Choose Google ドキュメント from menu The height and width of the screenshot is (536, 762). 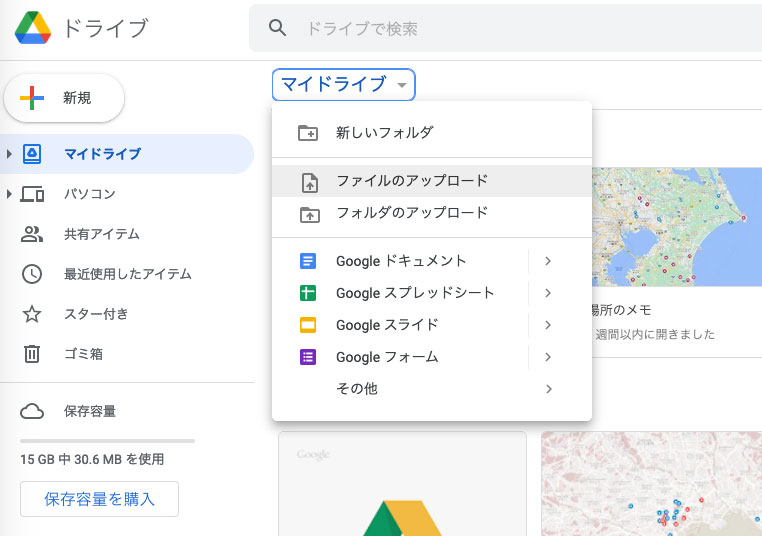pyautogui.click(x=399, y=261)
